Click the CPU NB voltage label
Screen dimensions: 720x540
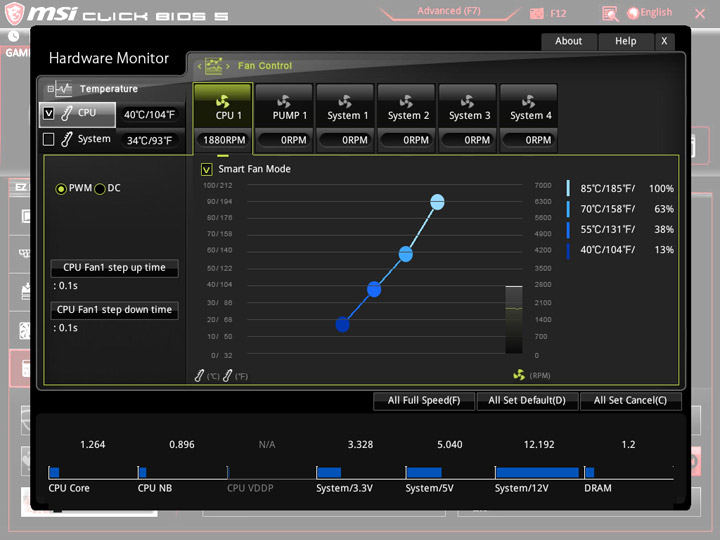pos(155,488)
